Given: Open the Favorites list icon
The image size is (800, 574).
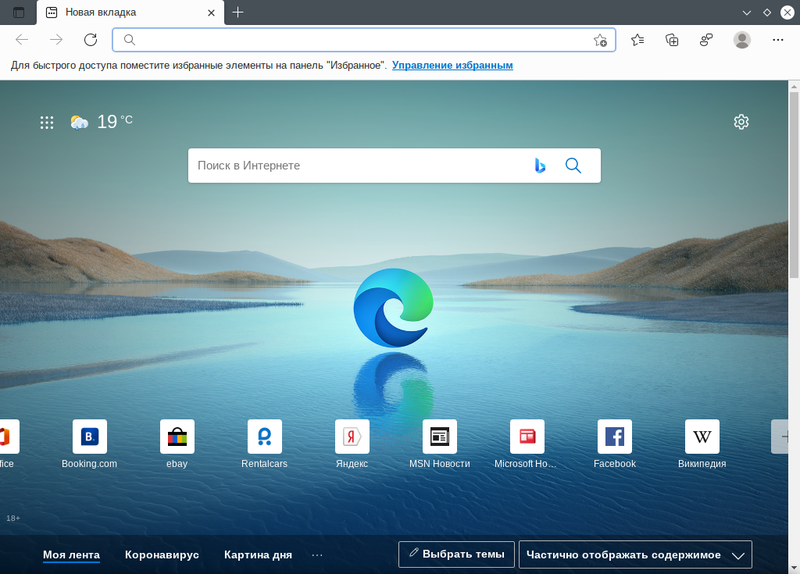Looking at the screenshot, I should point(637,40).
